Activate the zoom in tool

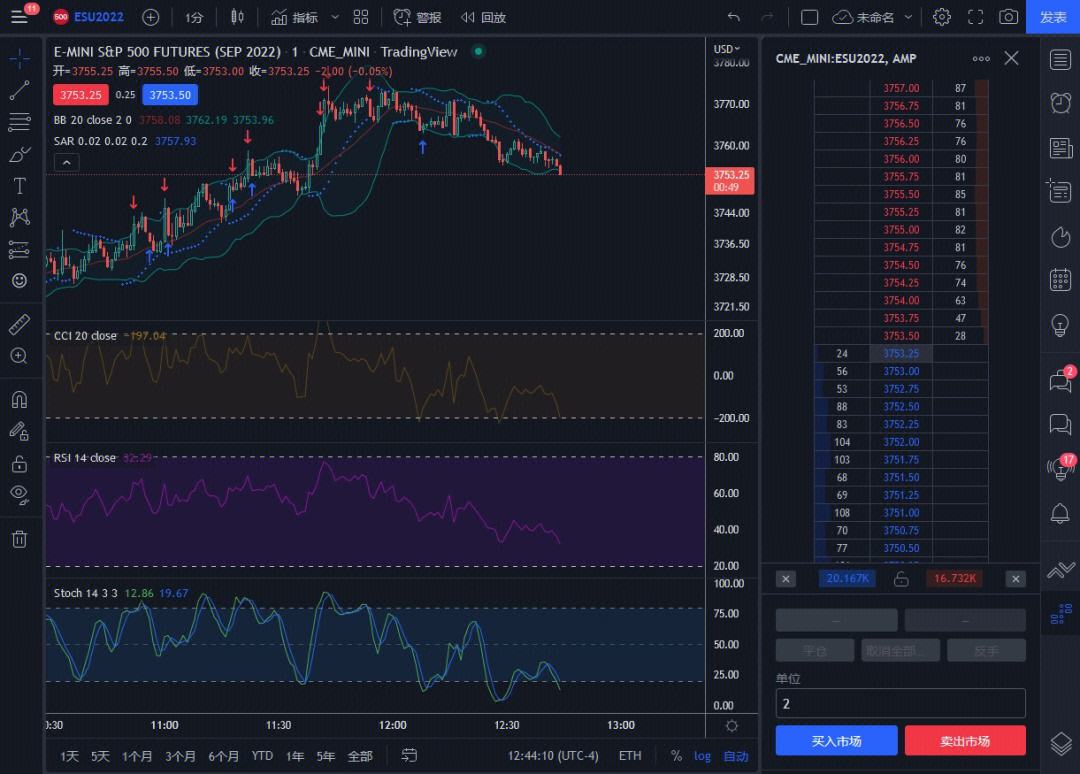click(19, 356)
